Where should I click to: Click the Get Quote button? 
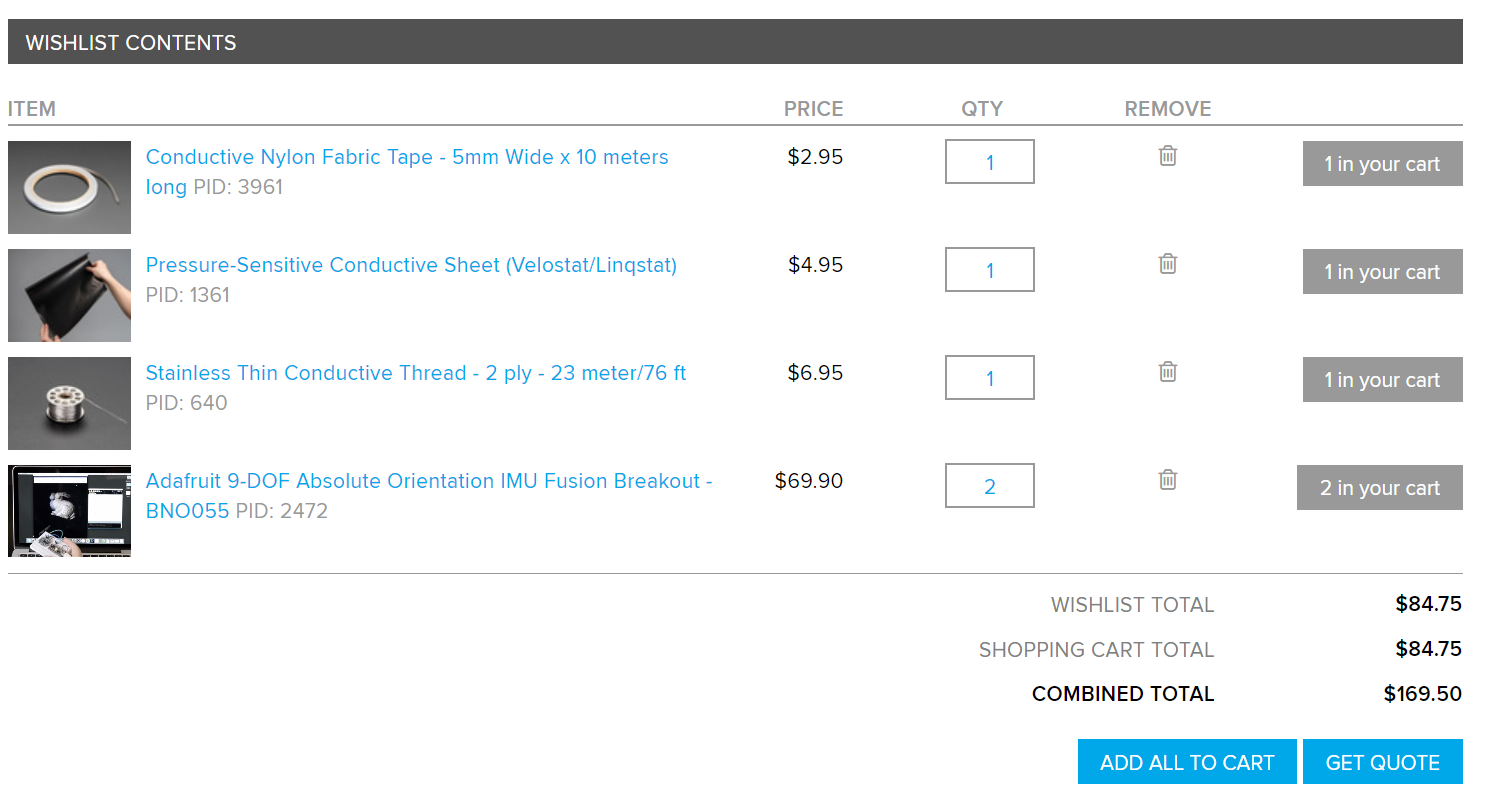(1382, 762)
